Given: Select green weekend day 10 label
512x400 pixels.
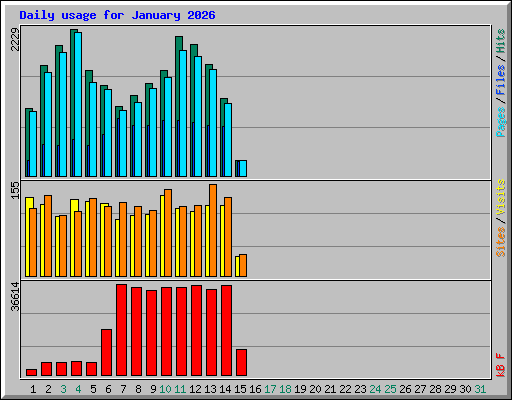Looking at the screenshot, I should (x=165, y=389).
